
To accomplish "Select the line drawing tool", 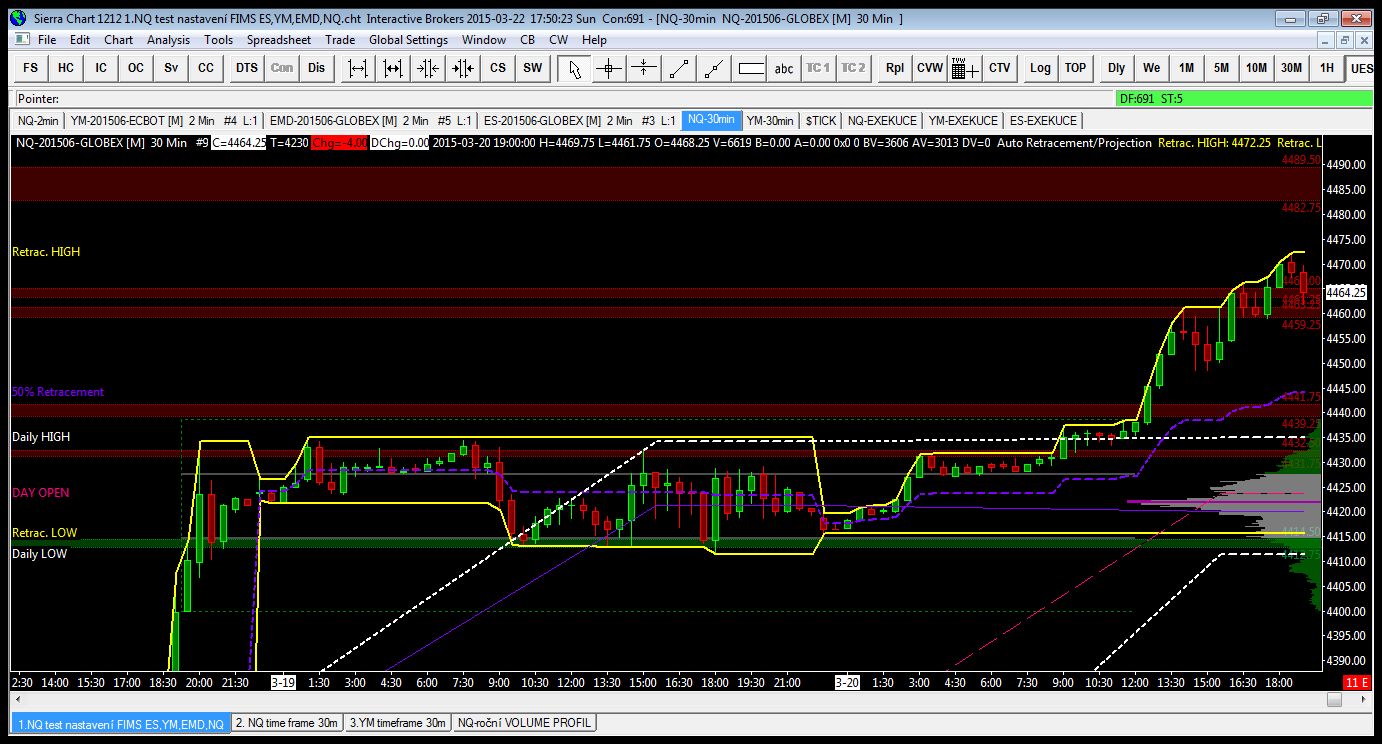I will click(x=679, y=68).
